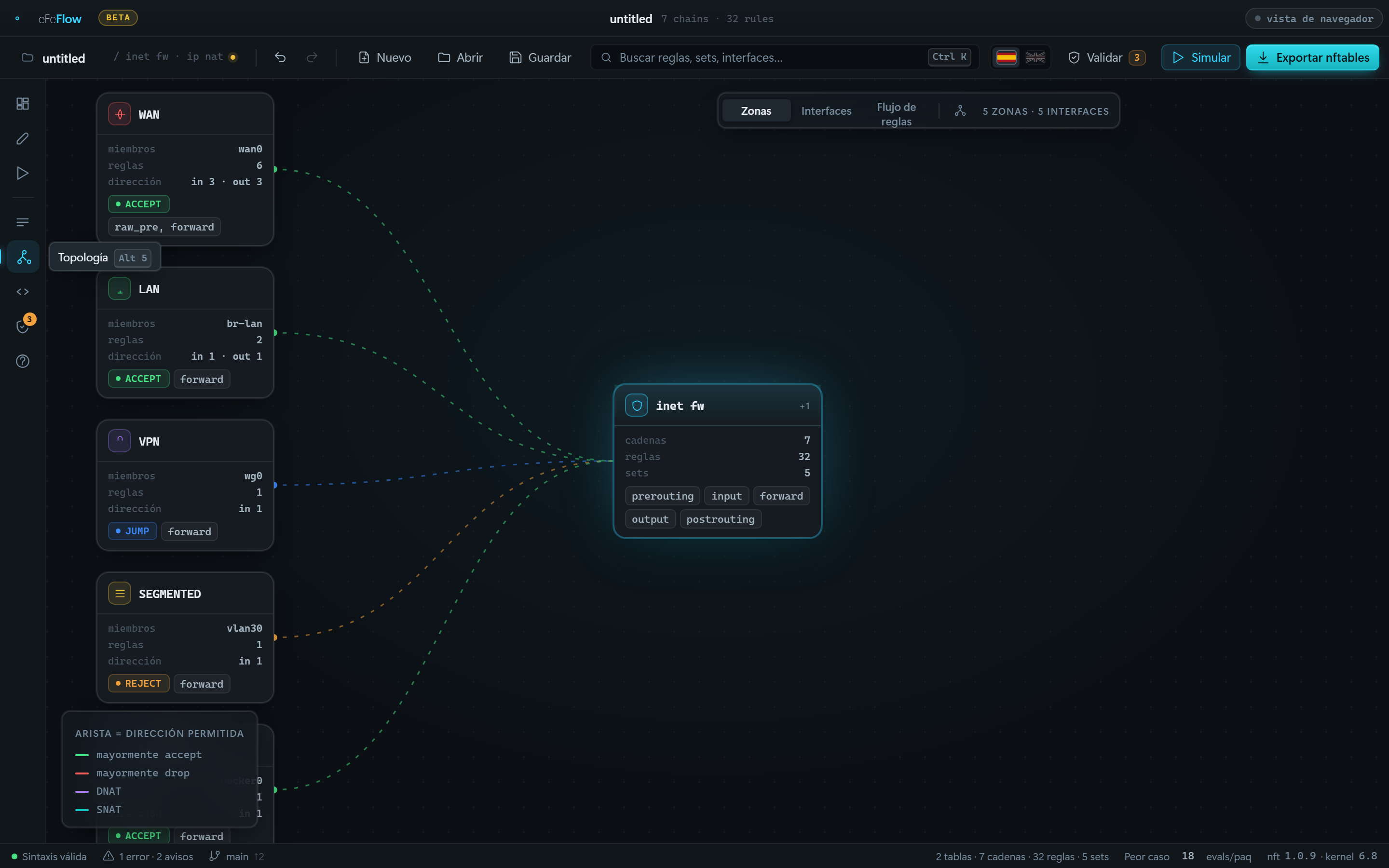Click the vlan30 member in SEGMENTED
This screenshot has height=868, width=1389.
245,628
